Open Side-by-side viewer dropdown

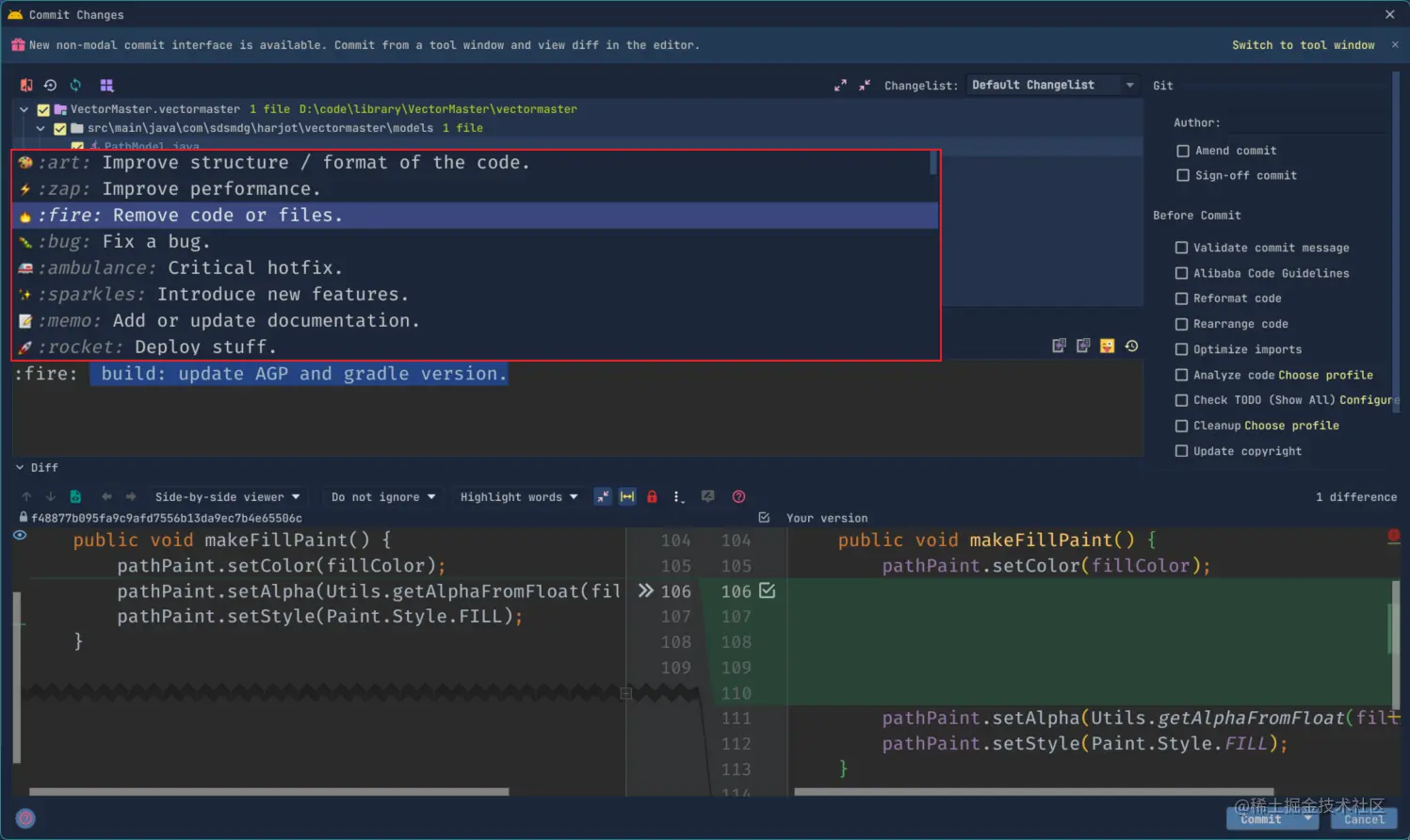[x=227, y=496]
